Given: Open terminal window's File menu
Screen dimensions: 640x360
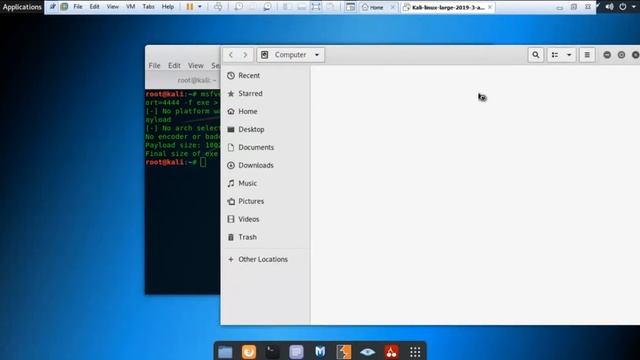Looking at the screenshot, I should click(154, 65).
